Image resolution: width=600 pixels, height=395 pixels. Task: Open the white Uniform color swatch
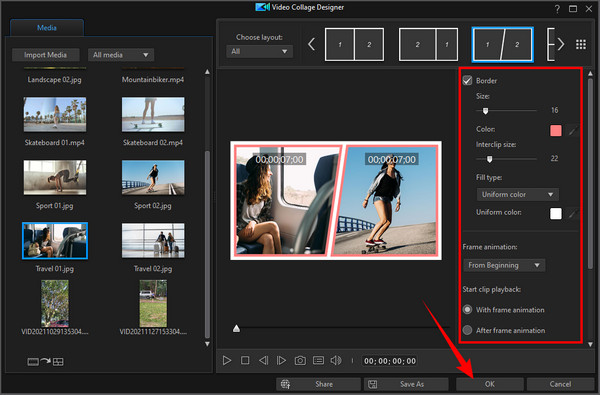(556, 214)
